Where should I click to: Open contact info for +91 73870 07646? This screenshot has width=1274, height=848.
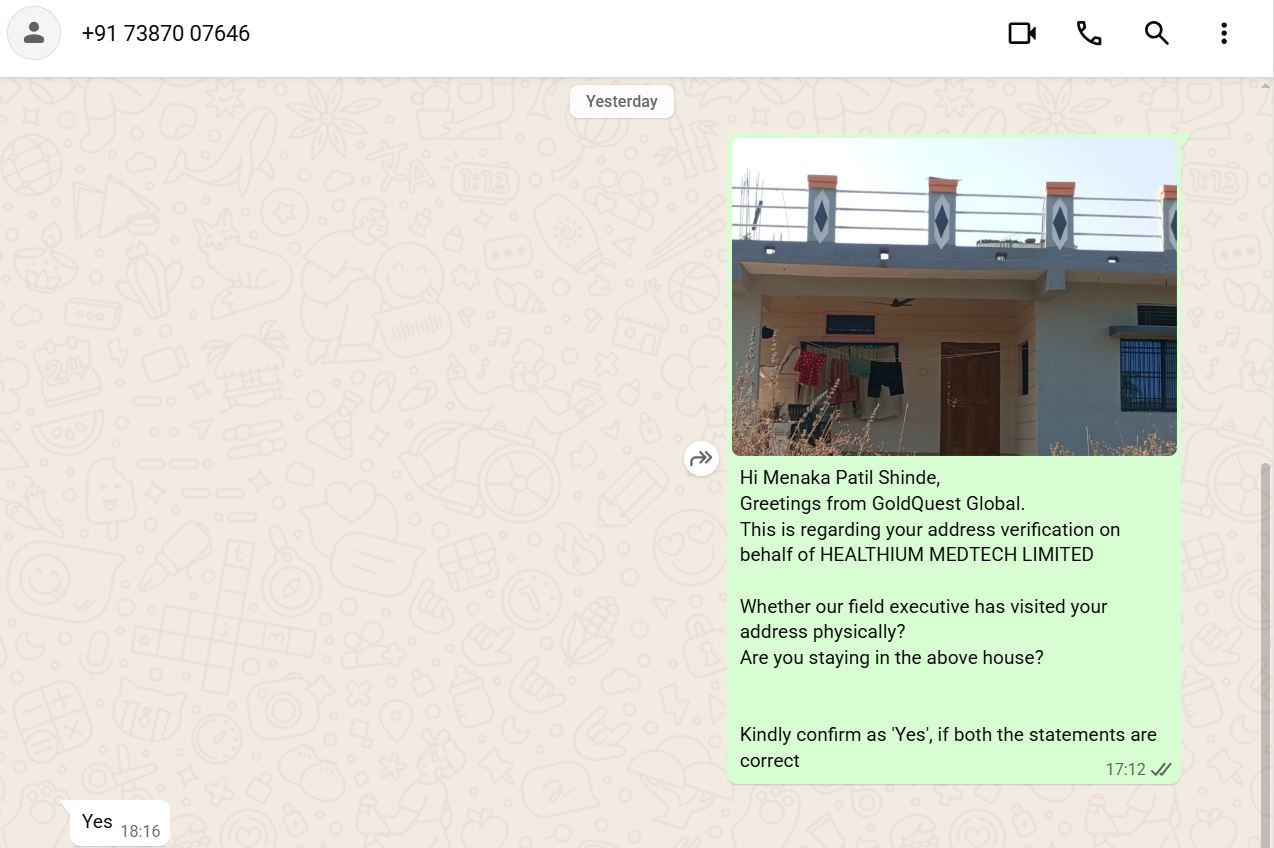point(166,33)
